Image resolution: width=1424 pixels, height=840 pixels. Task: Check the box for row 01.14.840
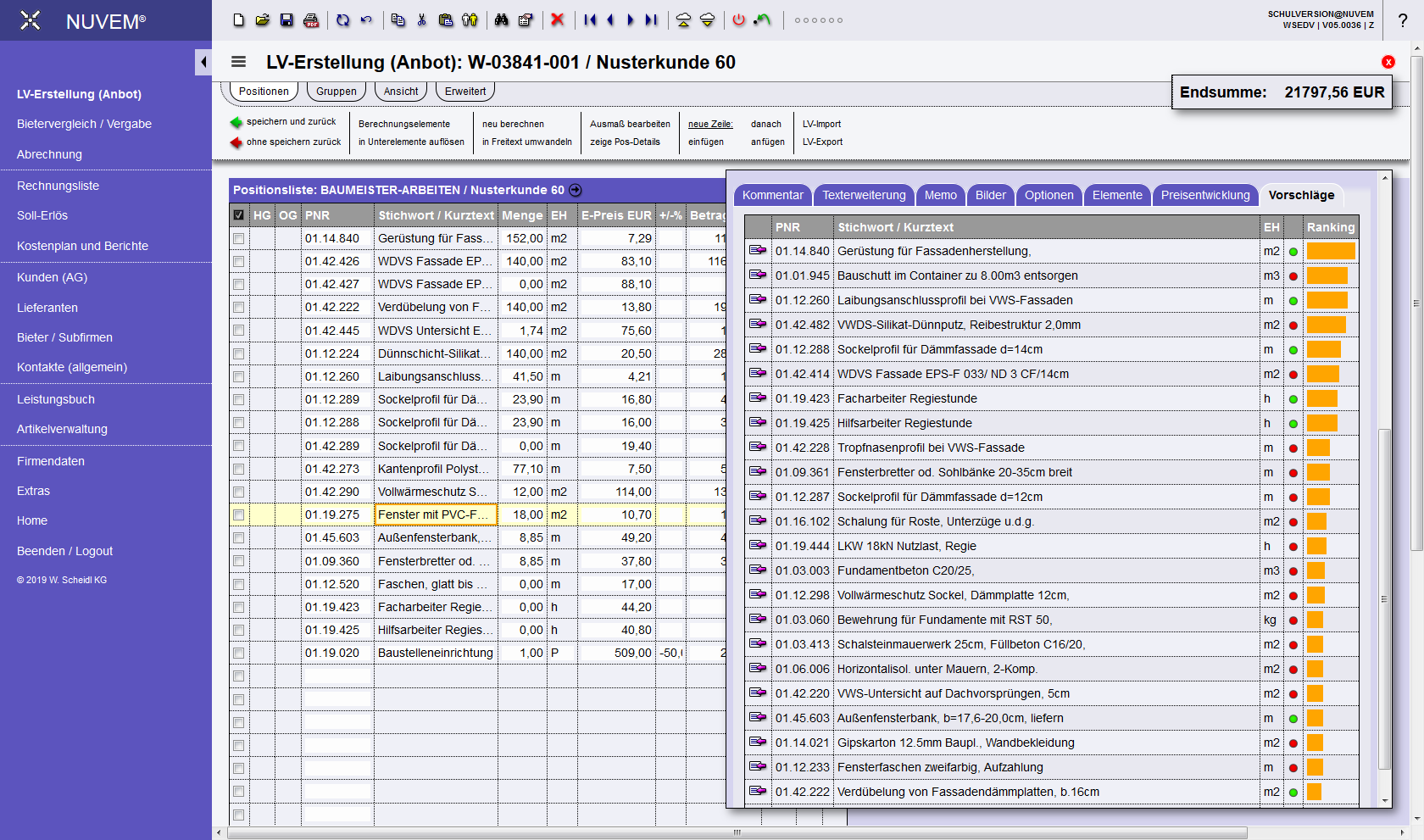pyautogui.click(x=239, y=239)
